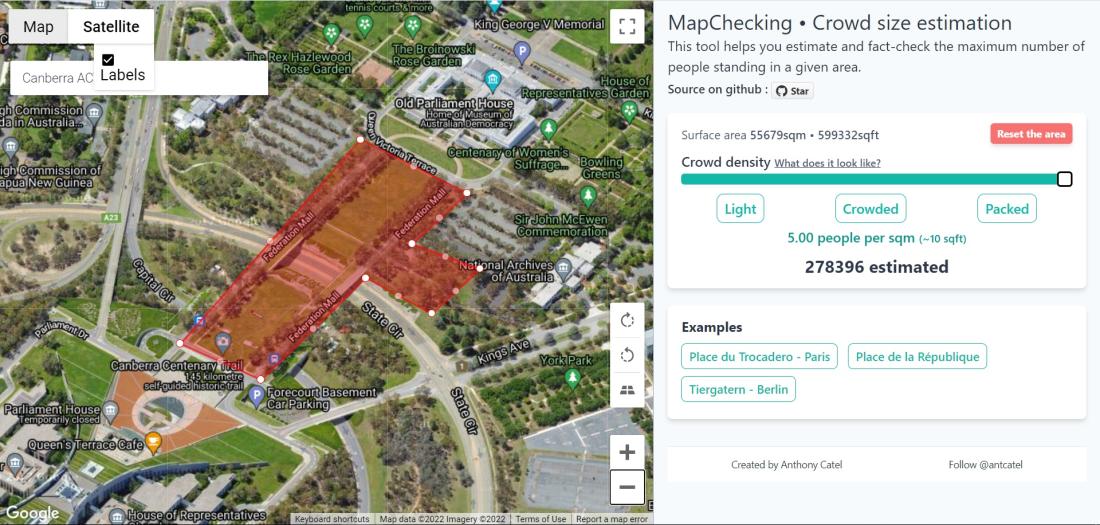The height and width of the screenshot is (525, 1100).
Task: Rotate map clockwise
Action: 627,320
